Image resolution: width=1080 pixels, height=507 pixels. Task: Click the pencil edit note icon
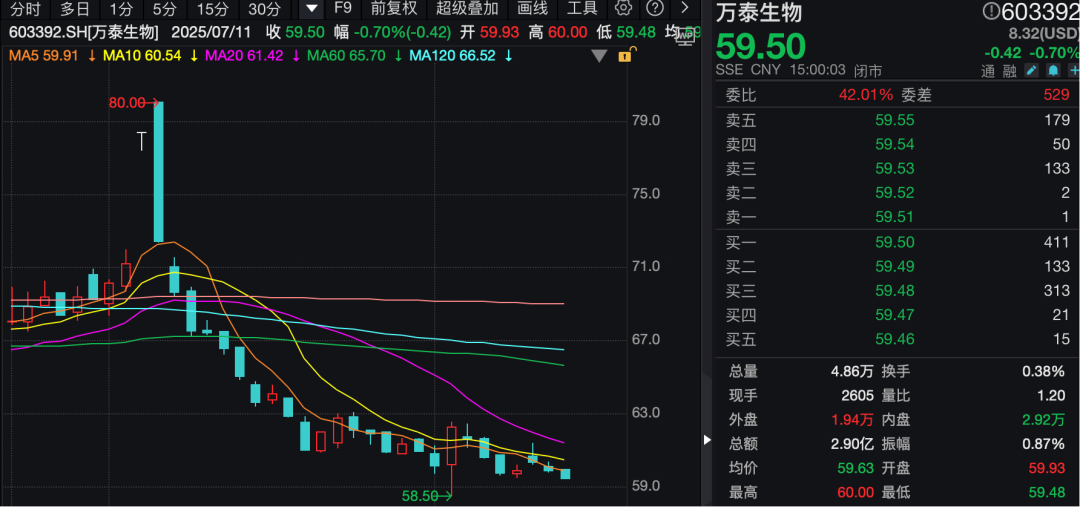1031,71
